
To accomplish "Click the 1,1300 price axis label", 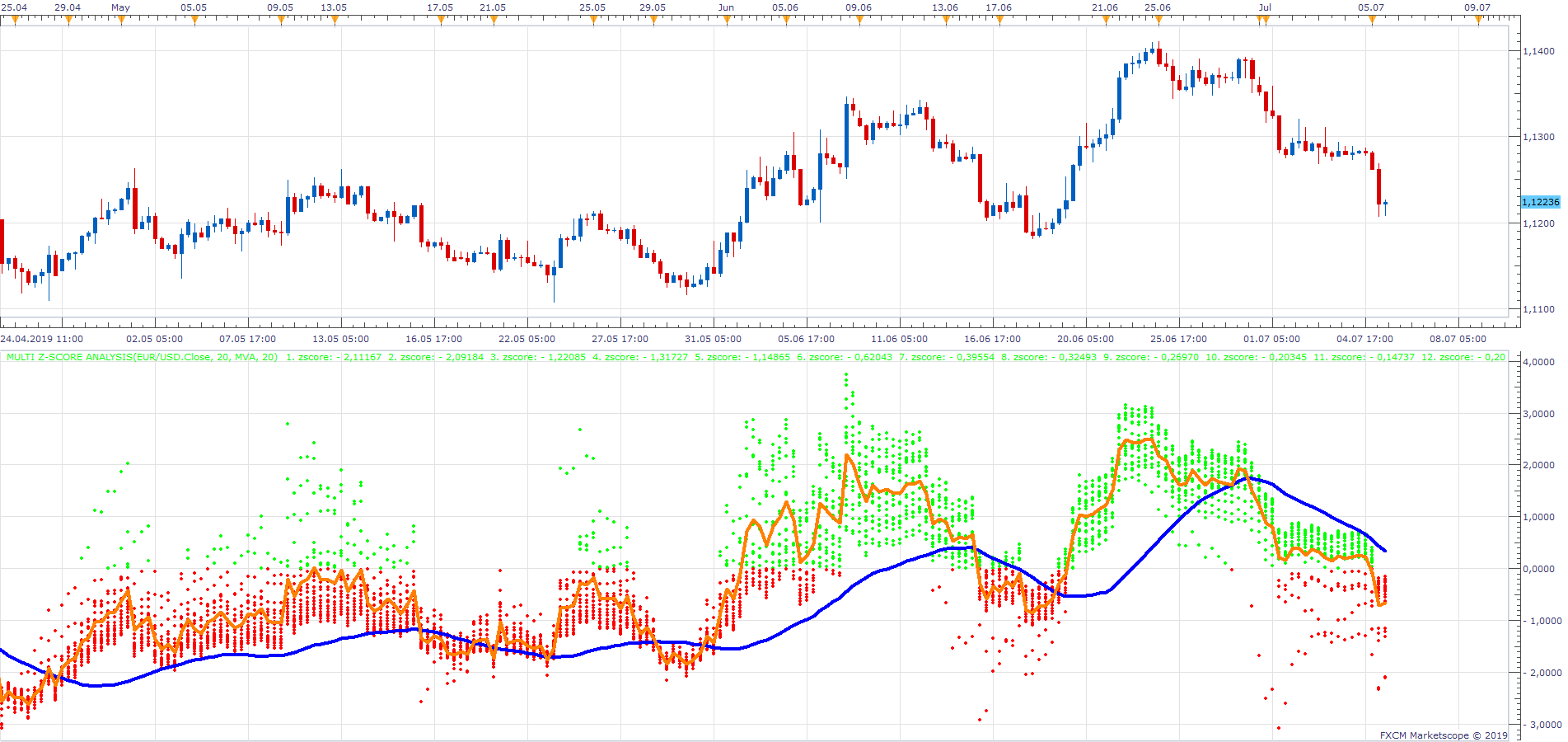I will [1538, 137].
